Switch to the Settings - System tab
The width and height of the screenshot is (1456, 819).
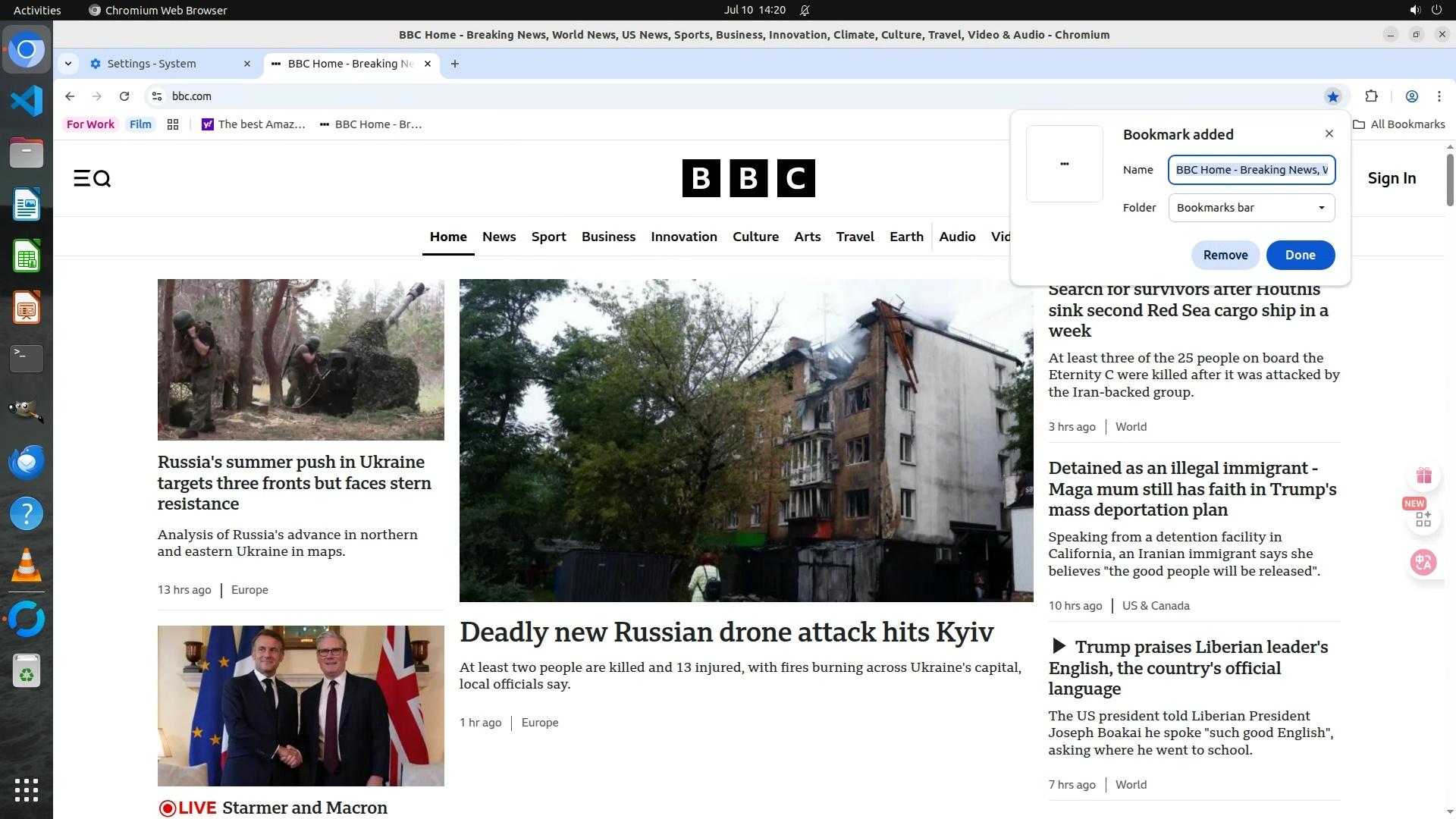click(152, 64)
